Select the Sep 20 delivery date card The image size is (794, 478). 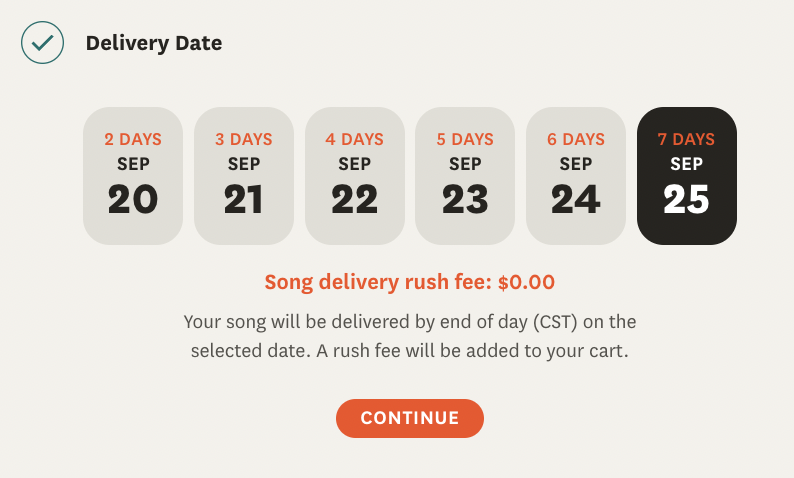tap(133, 176)
